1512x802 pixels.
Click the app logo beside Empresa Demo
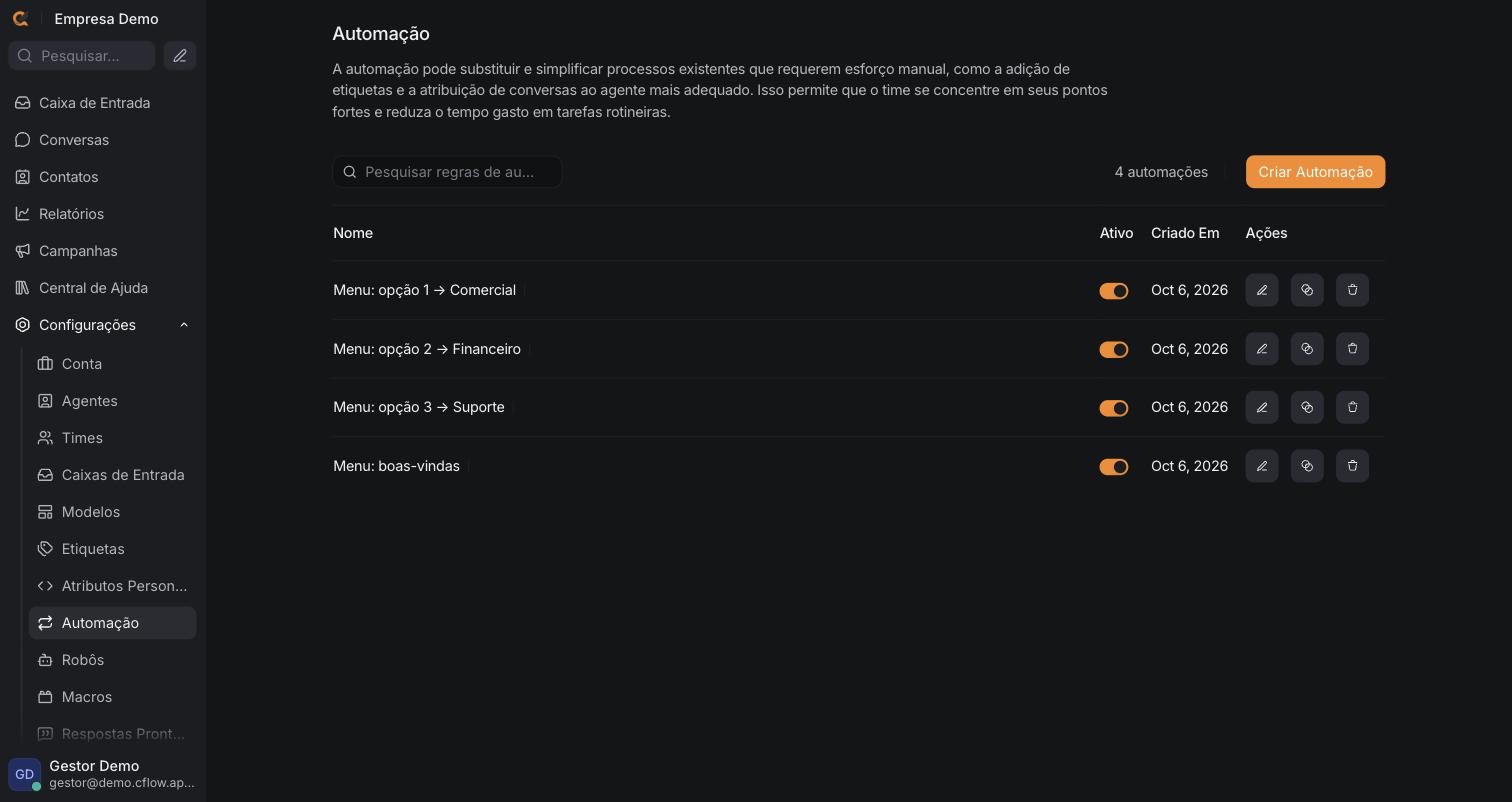coord(20,19)
